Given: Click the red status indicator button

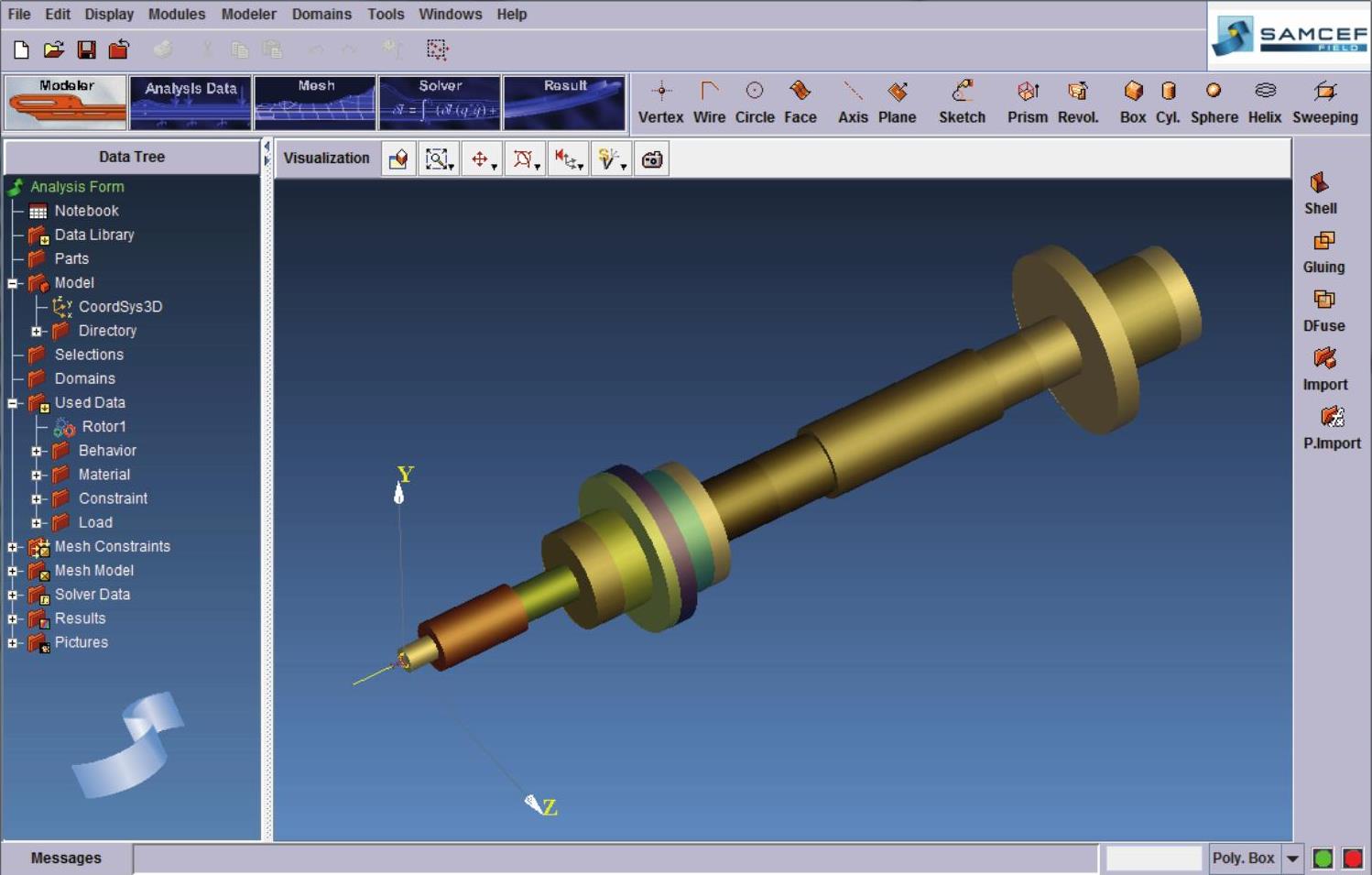Looking at the screenshot, I should click(1352, 859).
